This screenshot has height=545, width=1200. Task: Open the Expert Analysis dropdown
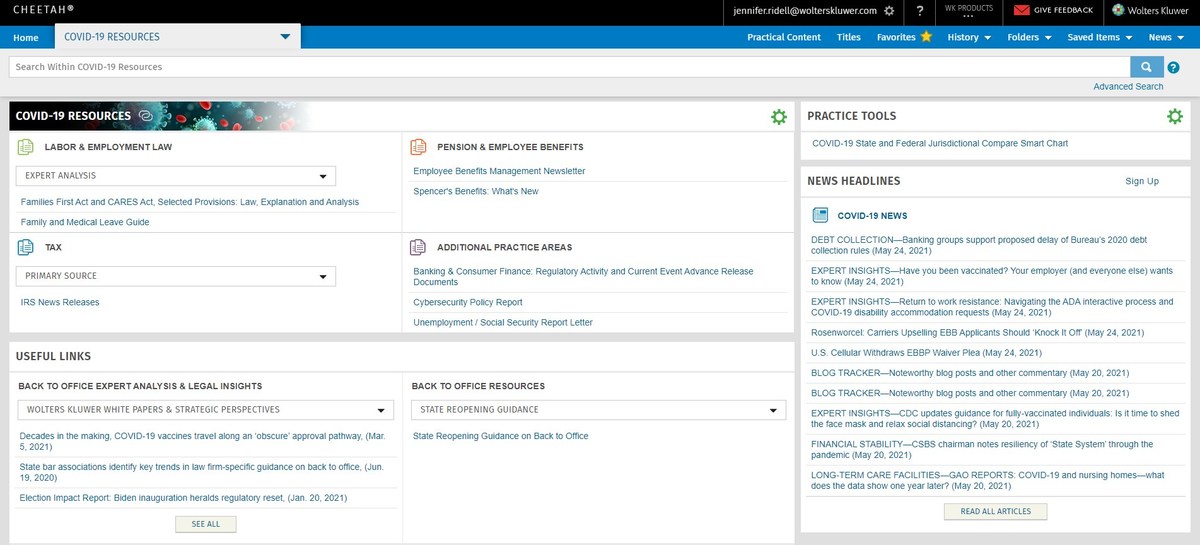point(176,176)
